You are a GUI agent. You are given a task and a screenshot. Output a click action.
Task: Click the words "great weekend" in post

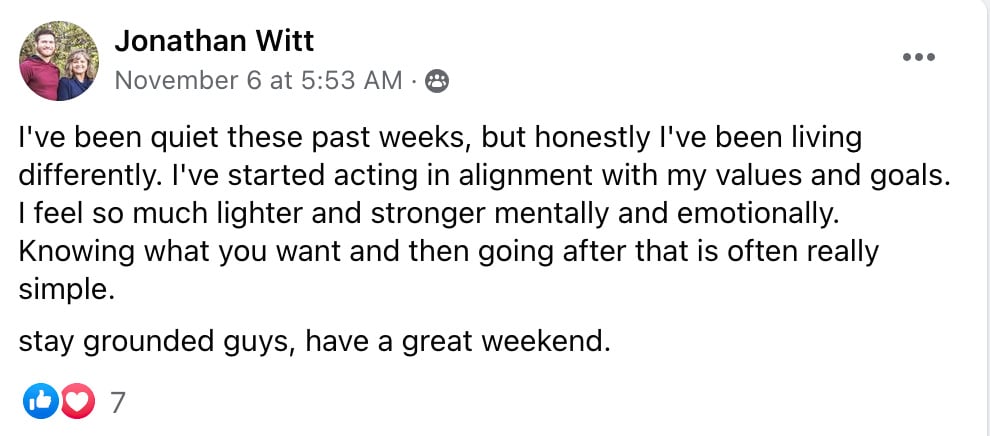(x=506, y=342)
